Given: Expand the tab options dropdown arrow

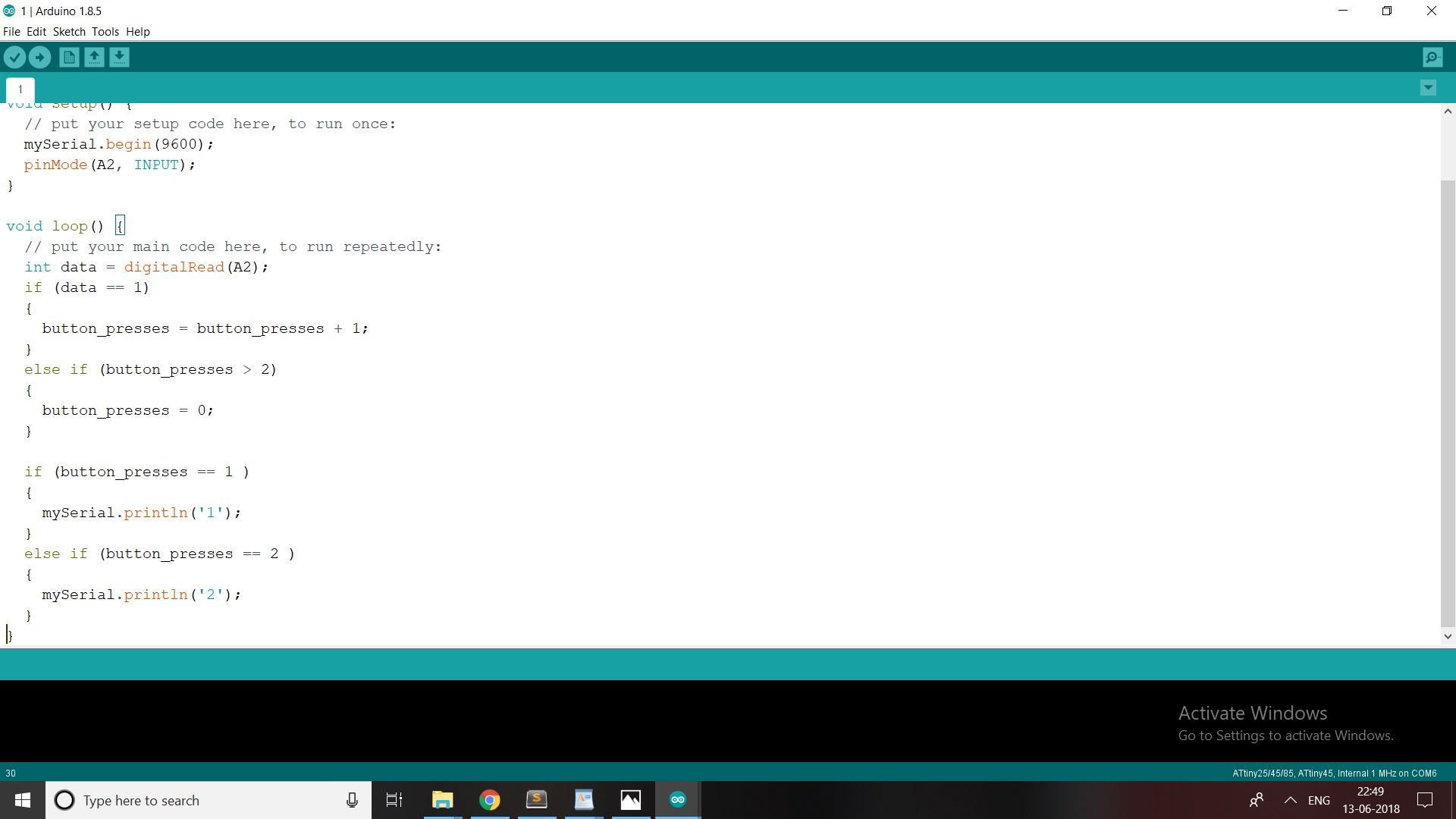Looking at the screenshot, I should click(1428, 88).
